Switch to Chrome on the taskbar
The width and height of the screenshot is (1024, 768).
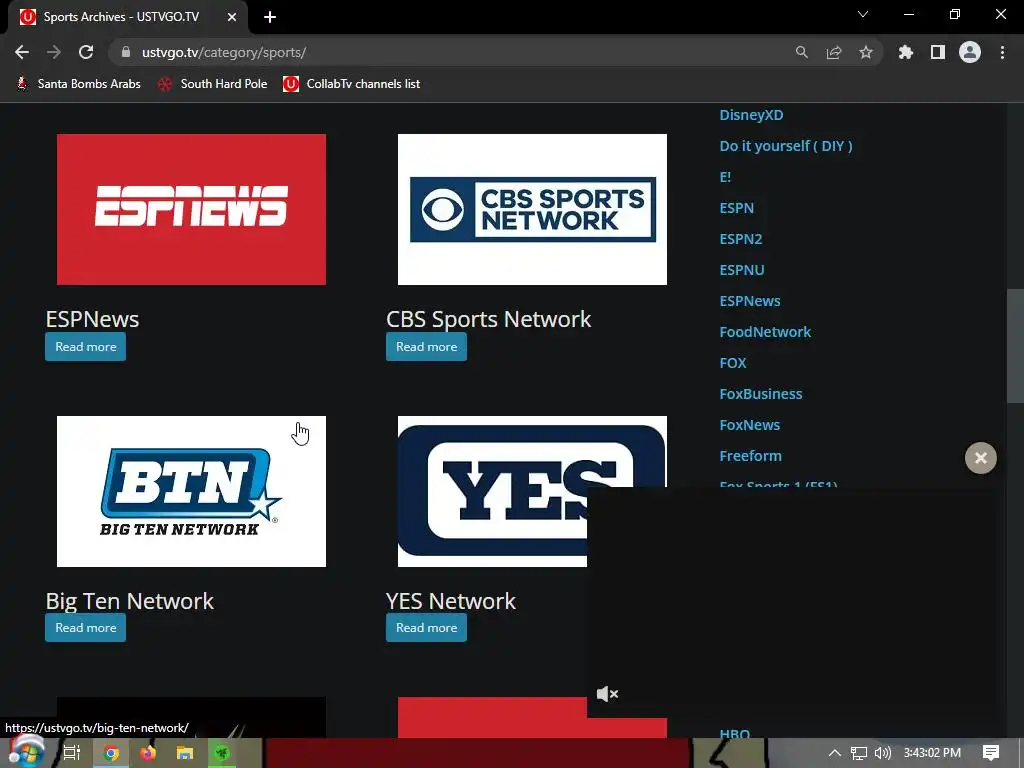[x=111, y=753]
